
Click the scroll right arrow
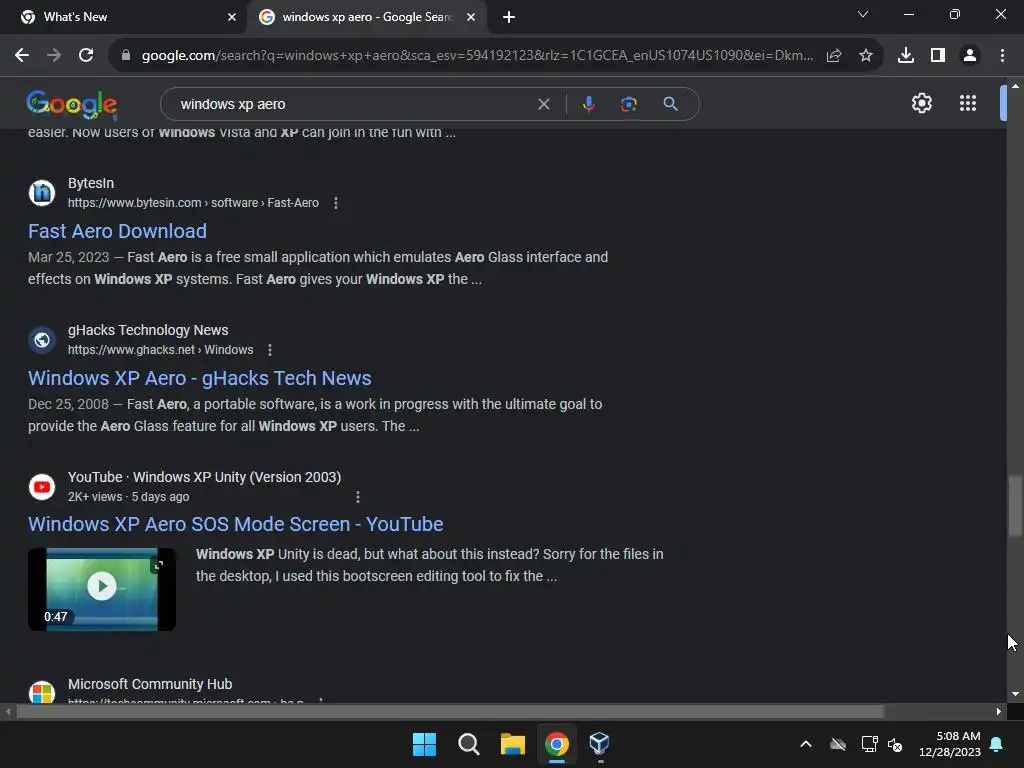(999, 711)
